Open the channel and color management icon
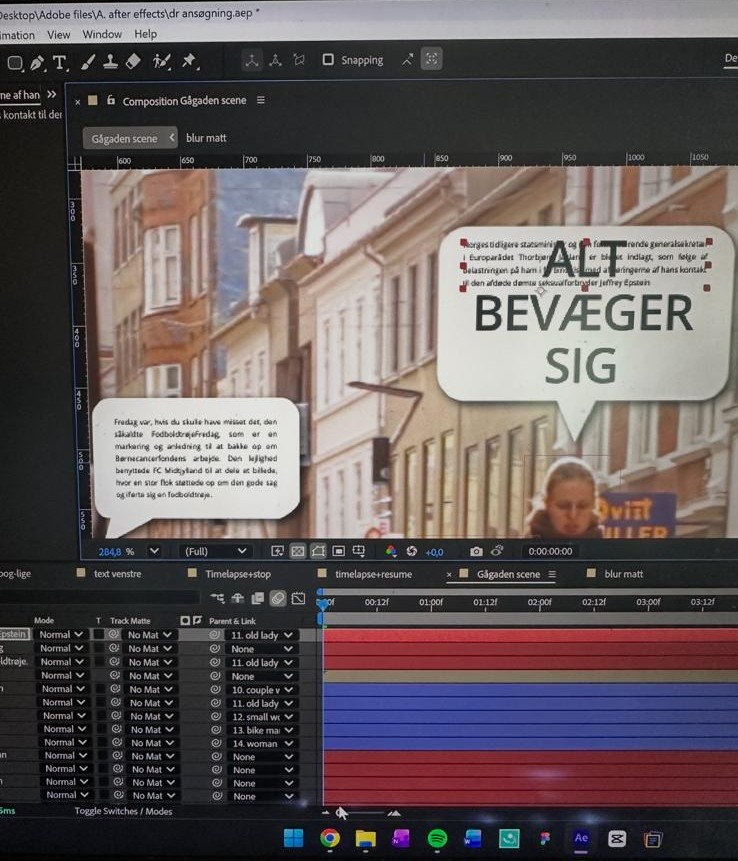738x861 pixels. pos(391,551)
